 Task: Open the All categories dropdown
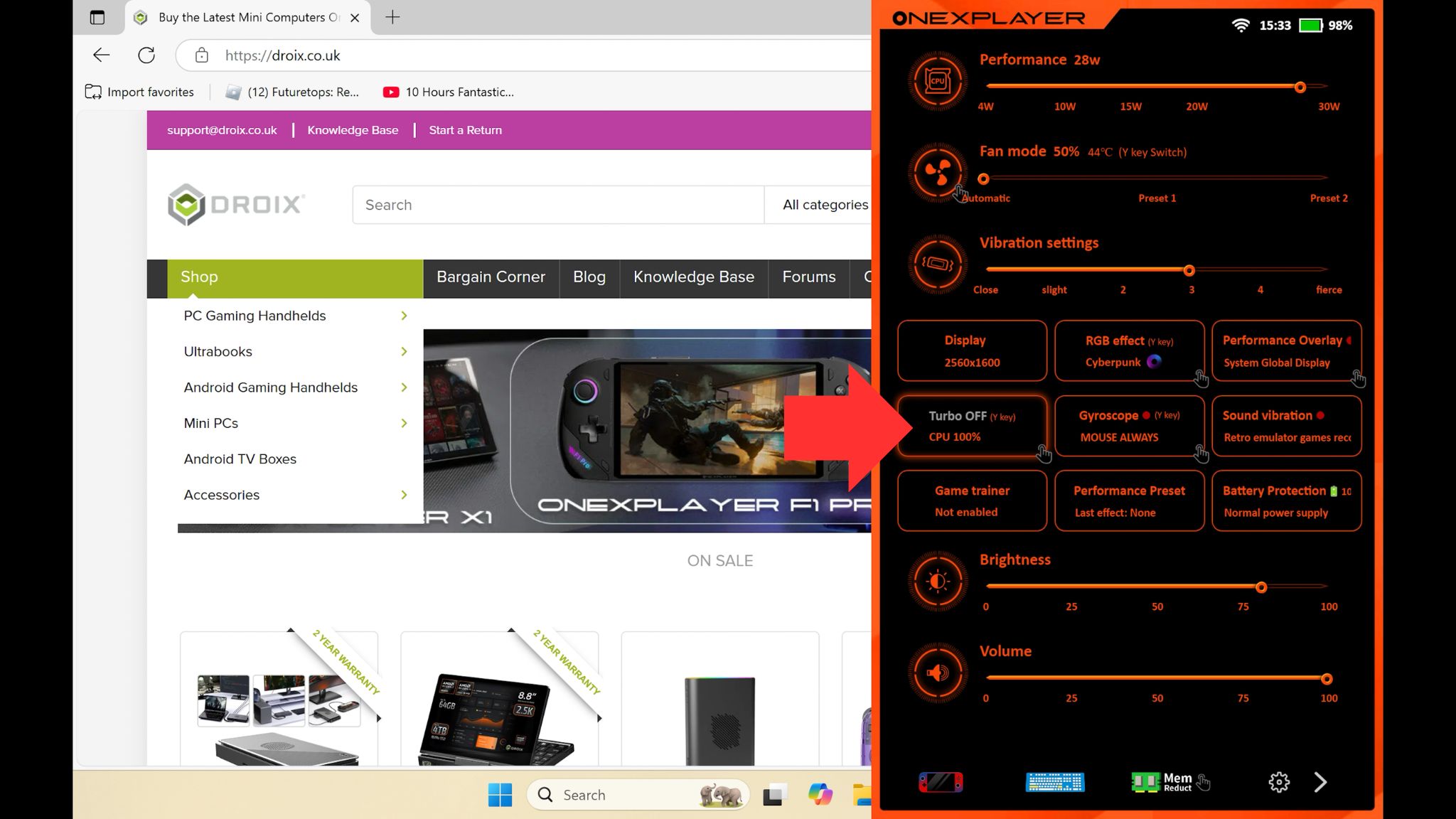click(825, 205)
